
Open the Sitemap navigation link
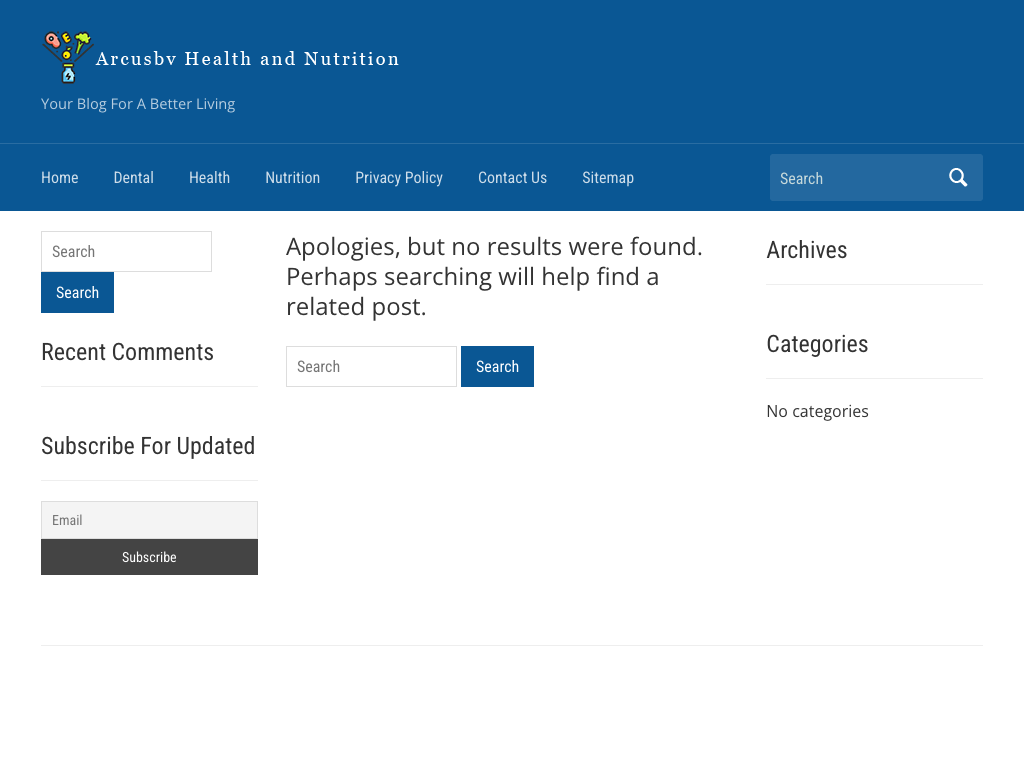[x=607, y=178]
